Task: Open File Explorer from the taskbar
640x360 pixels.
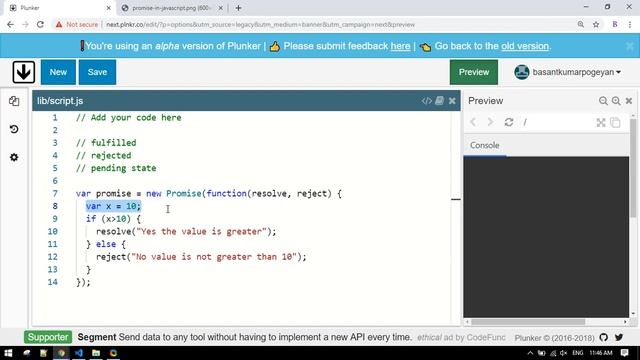Action: (96, 353)
